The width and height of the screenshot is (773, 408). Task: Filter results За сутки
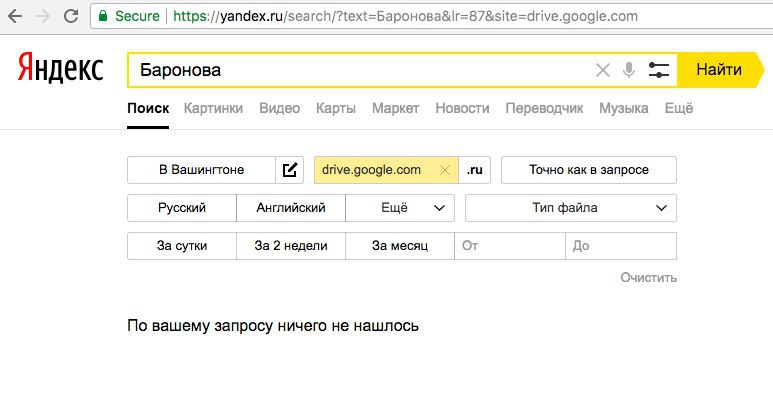(x=182, y=246)
